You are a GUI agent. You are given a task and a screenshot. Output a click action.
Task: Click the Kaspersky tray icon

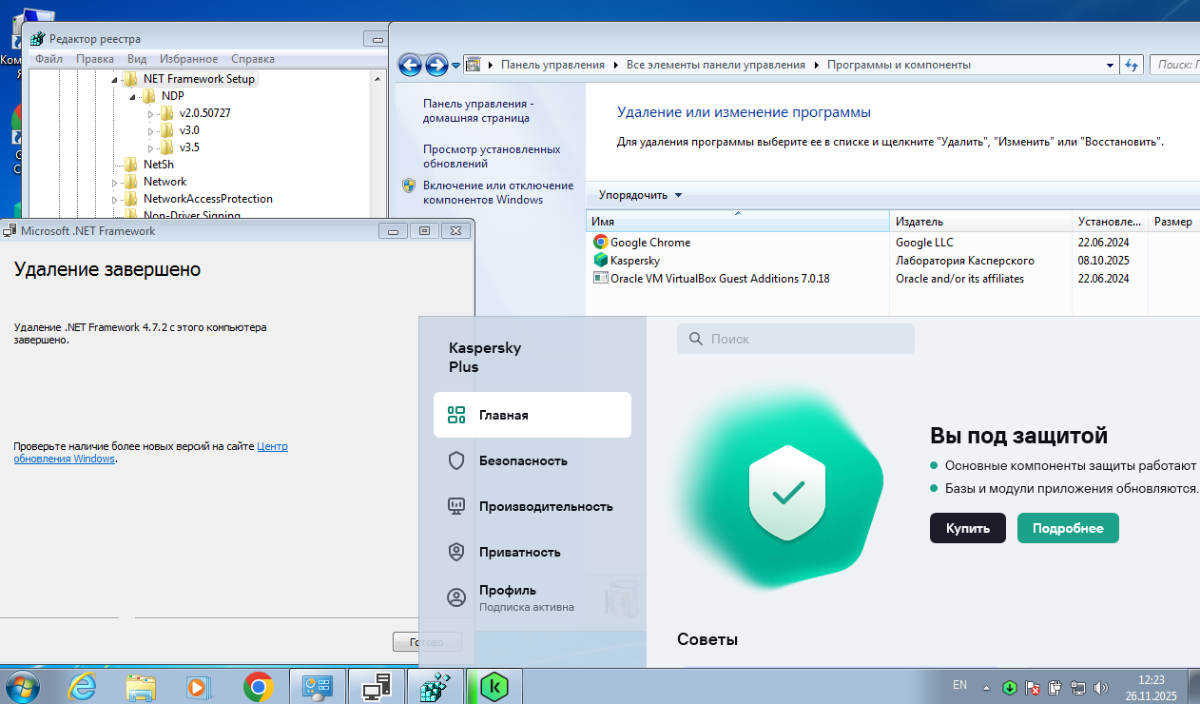point(1010,687)
